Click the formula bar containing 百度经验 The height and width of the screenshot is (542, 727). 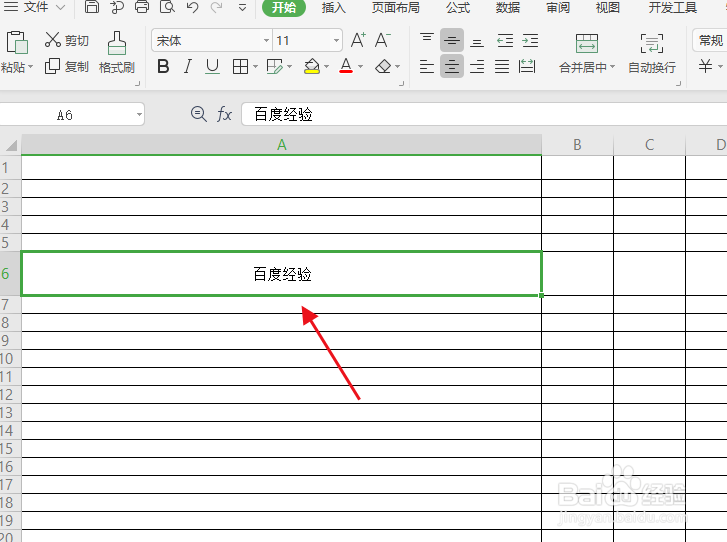pyautogui.click(x=484, y=114)
